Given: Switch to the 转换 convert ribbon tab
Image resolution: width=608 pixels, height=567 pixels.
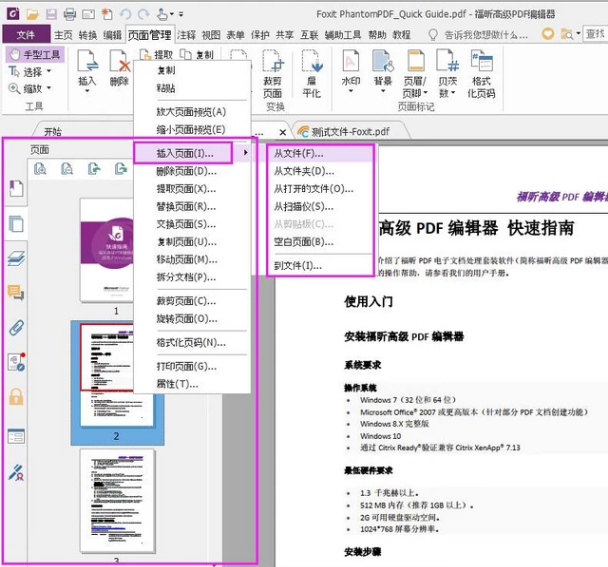Looking at the screenshot, I should pyautogui.click(x=88, y=35).
